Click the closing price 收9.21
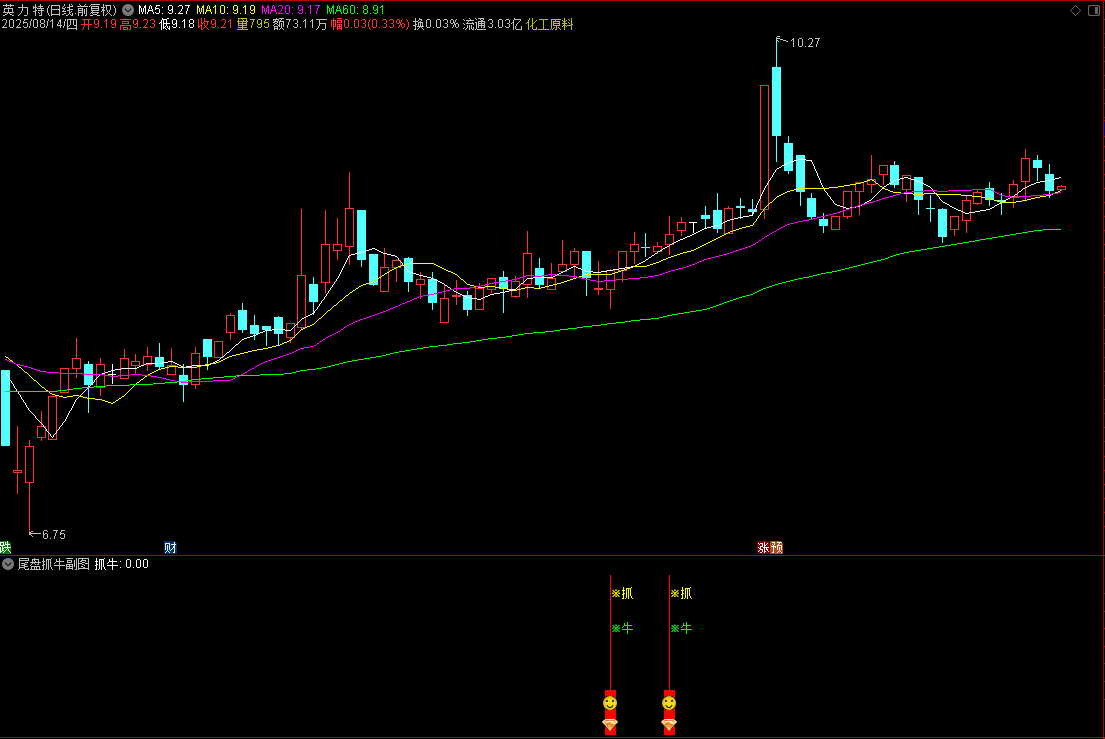 [216, 24]
